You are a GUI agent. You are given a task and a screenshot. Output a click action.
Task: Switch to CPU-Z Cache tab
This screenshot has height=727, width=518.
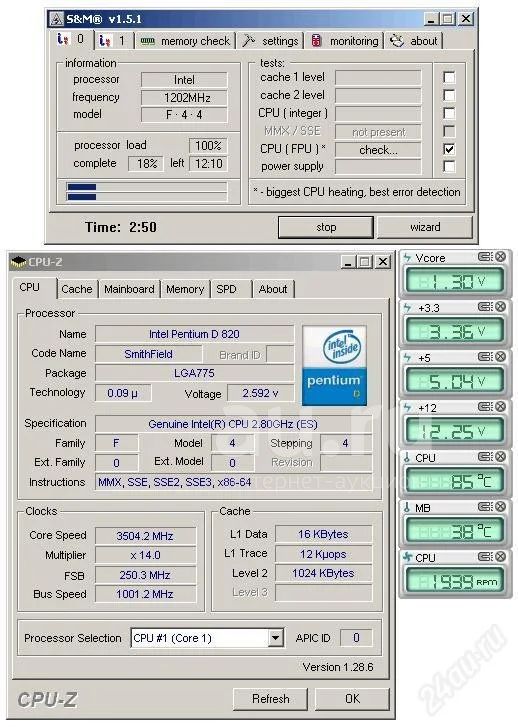pos(77,289)
